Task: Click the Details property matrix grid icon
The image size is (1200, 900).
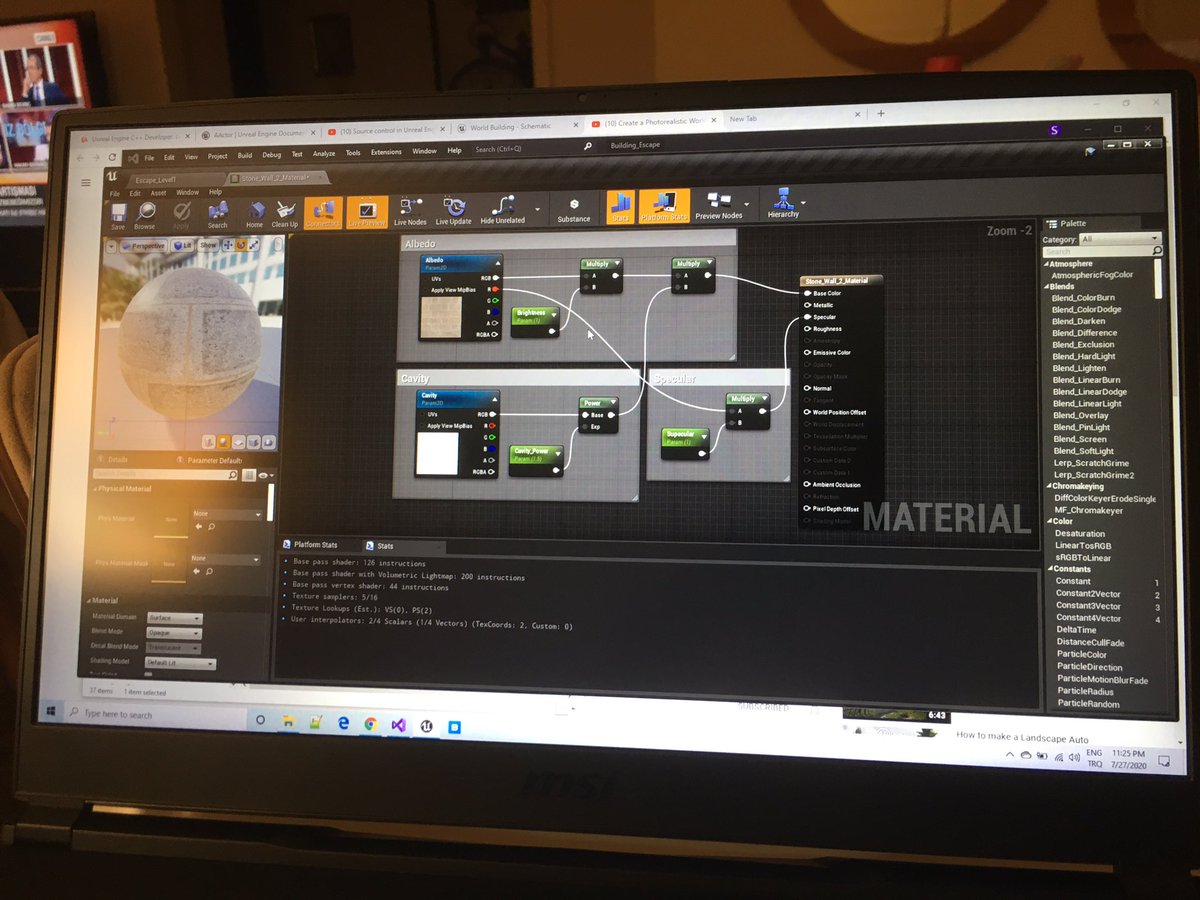Action: tap(249, 476)
